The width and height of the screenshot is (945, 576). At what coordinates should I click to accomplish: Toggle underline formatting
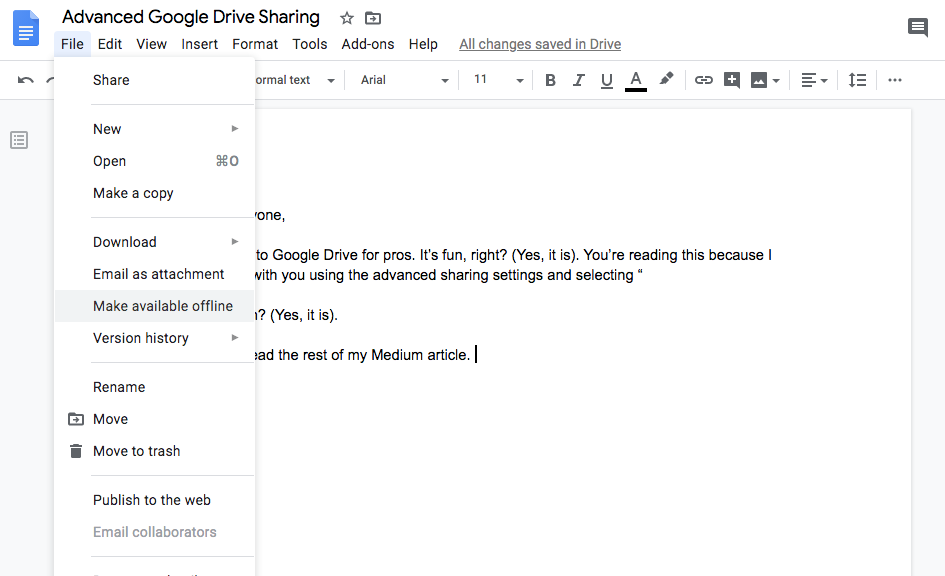coord(607,80)
